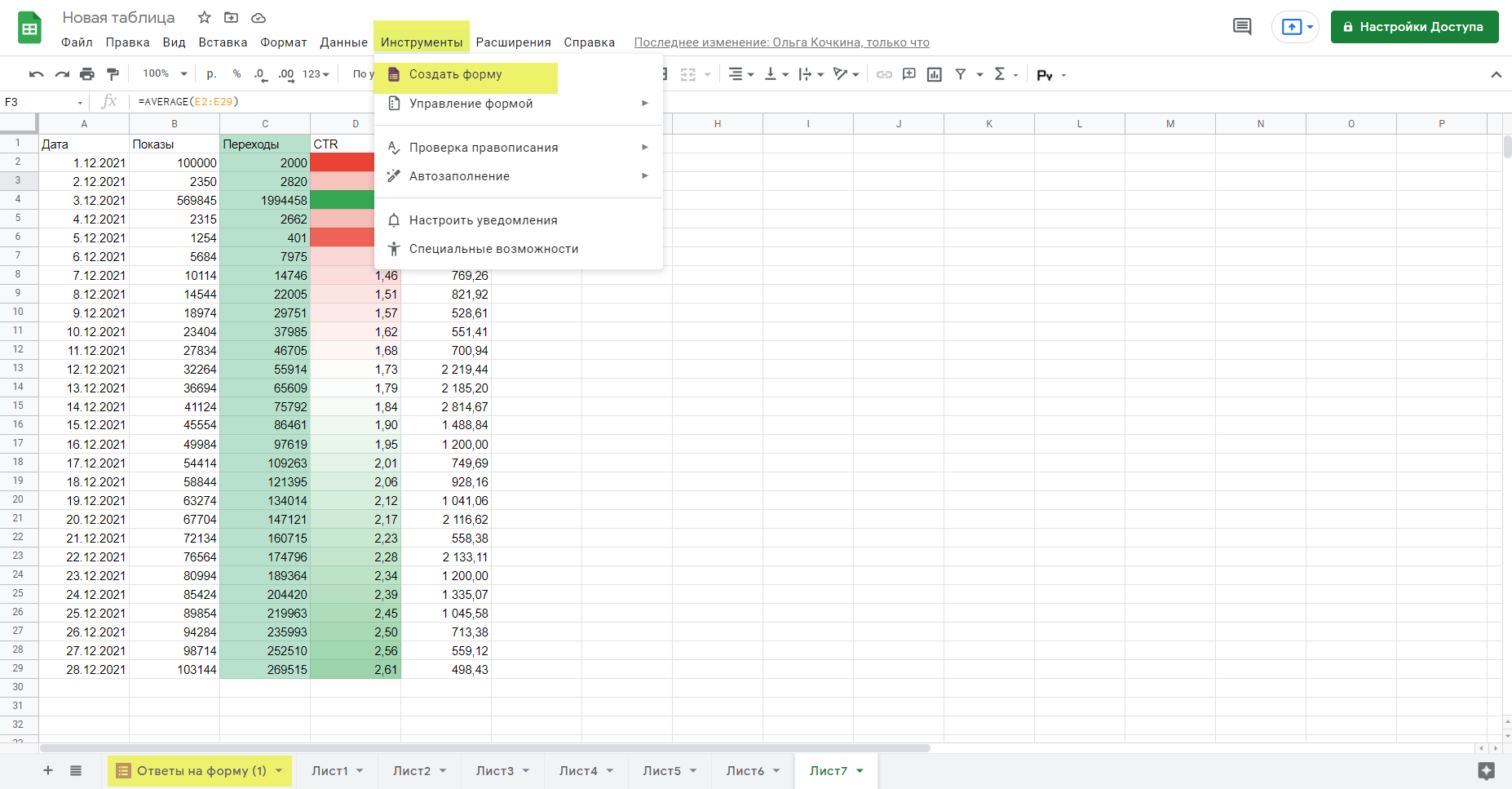Open the 100% zoom dropdown
The width and height of the screenshot is (1512, 789).
click(x=165, y=74)
